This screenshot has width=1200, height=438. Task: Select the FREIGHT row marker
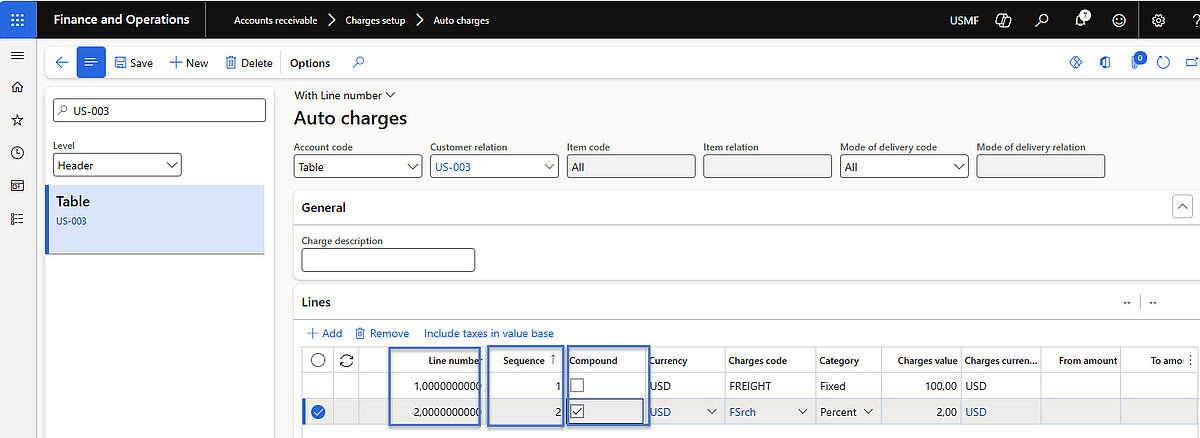click(x=318, y=386)
